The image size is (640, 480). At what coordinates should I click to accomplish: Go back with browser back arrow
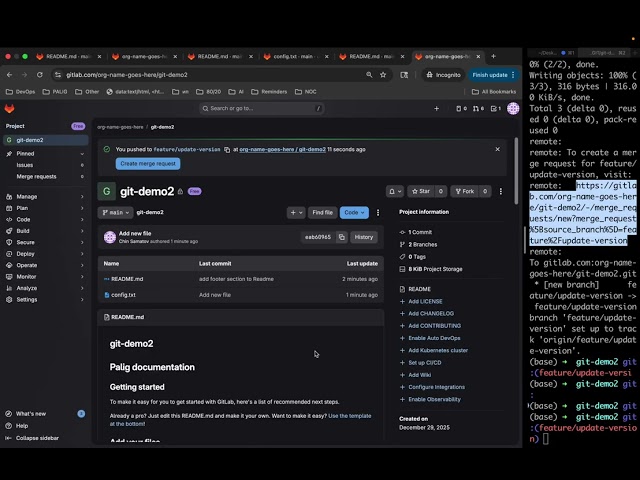(x=9, y=75)
